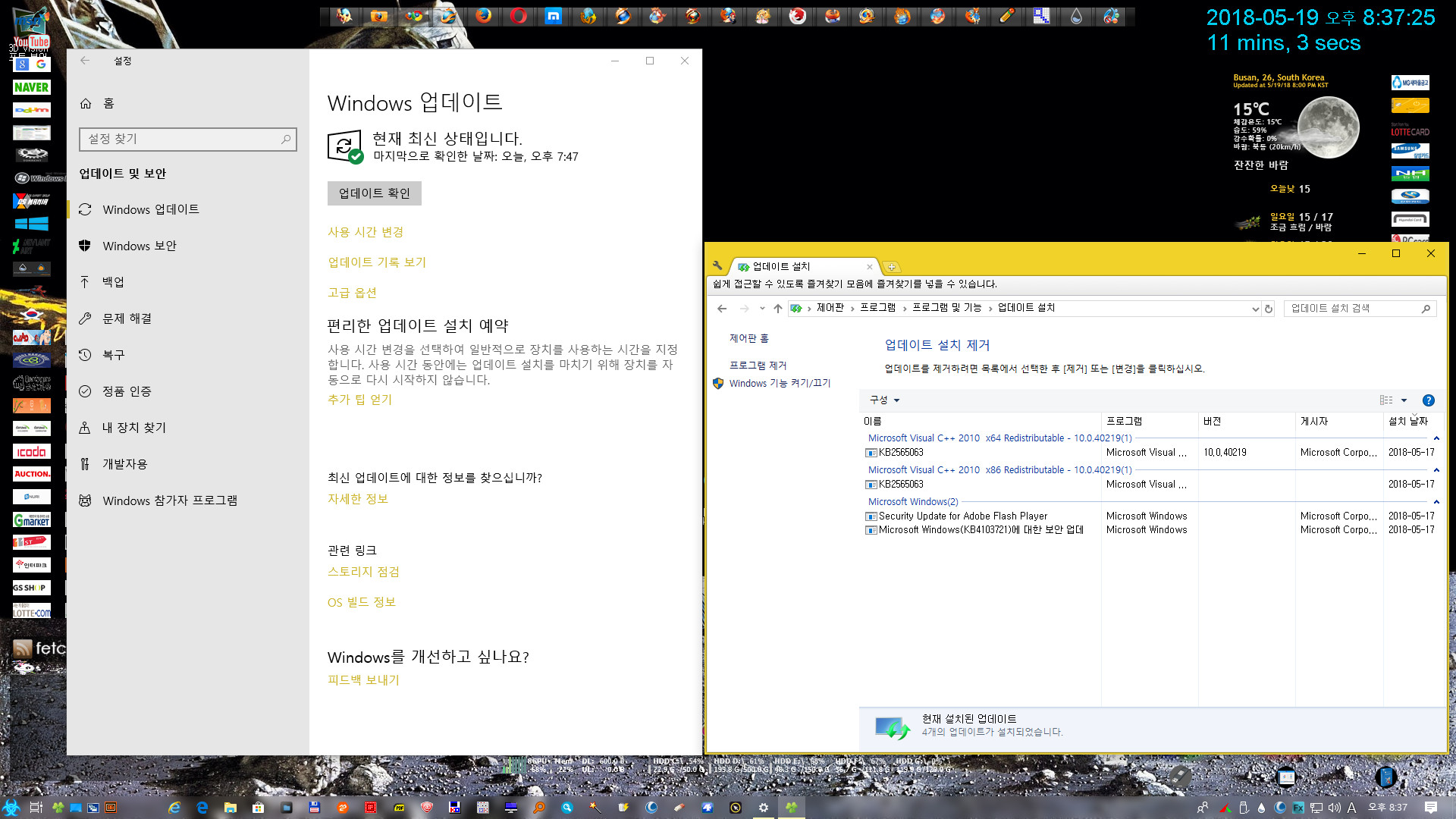
Task: Collapse Microsoft Visual C++ 2010 x64 group
Action: point(1436,438)
